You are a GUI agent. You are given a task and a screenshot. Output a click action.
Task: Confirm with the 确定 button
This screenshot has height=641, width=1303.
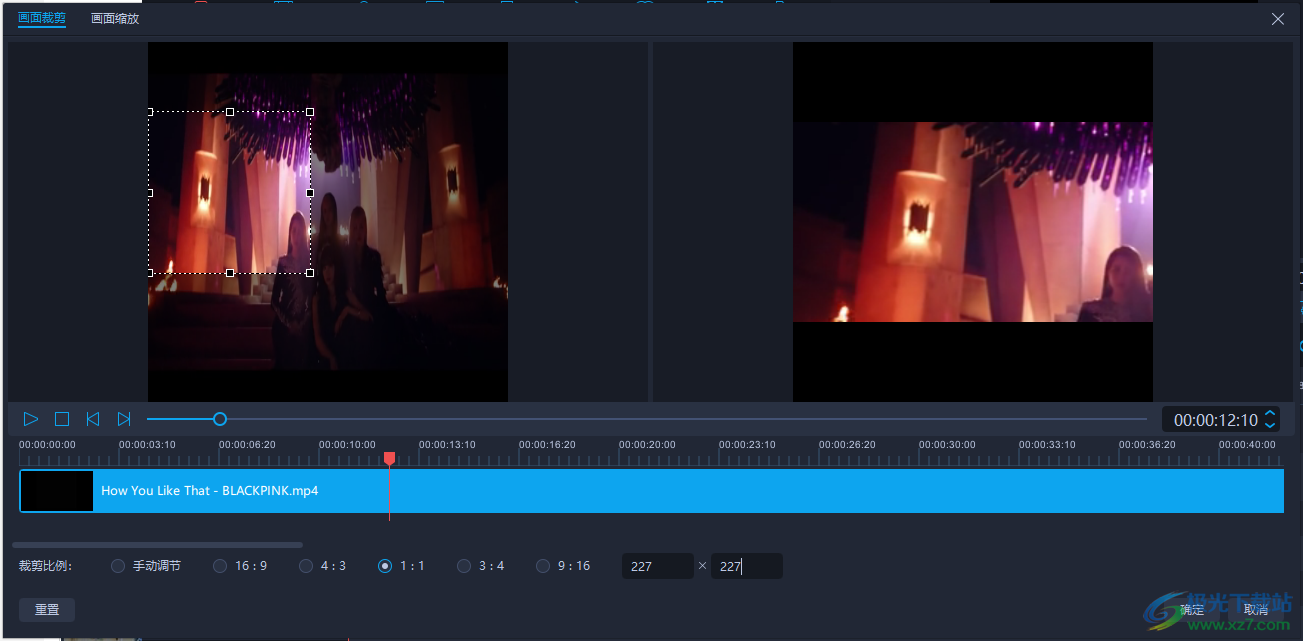pos(1192,609)
